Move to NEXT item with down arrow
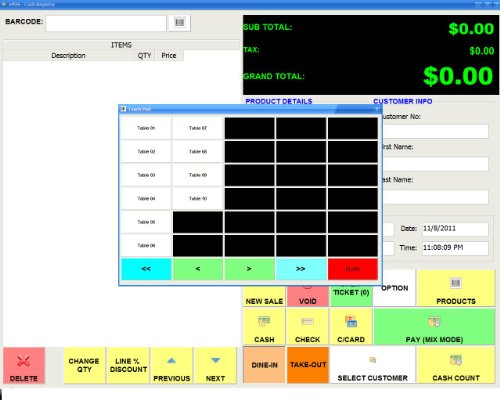The image size is (500, 400). tap(215, 366)
